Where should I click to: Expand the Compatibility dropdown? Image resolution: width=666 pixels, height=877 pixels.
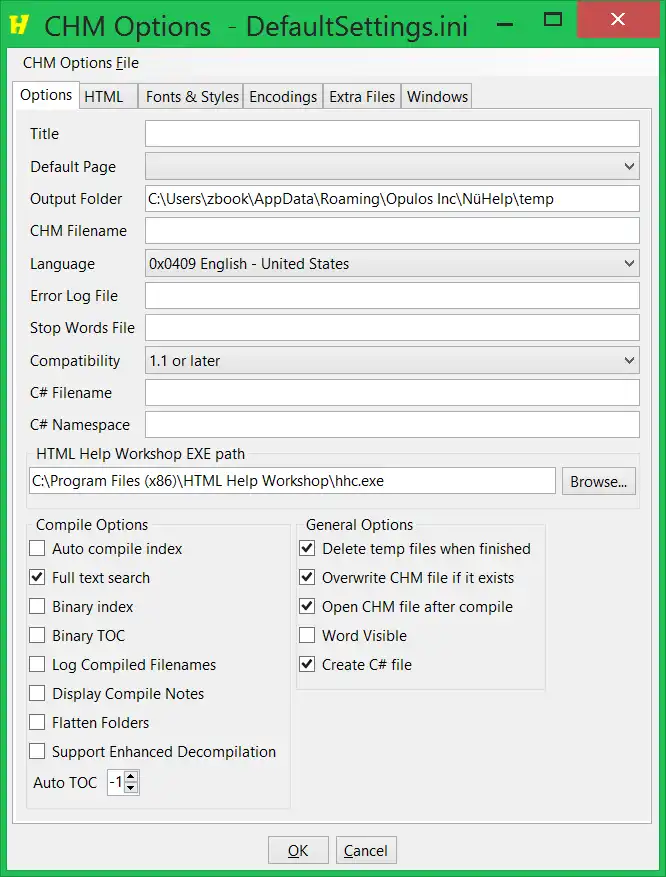tap(392, 360)
